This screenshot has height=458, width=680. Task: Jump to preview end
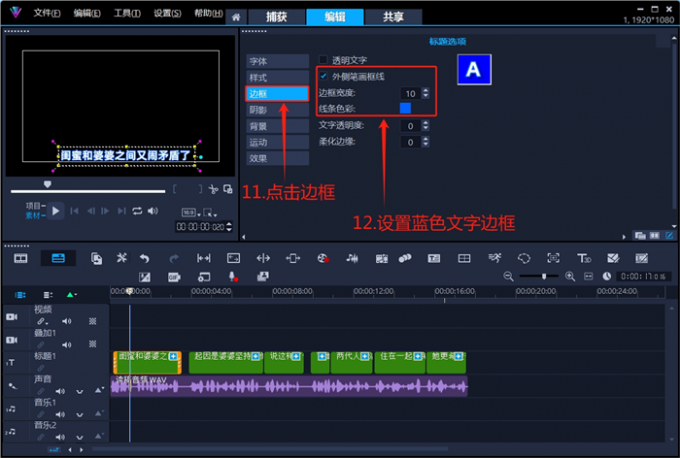(121, 211)
